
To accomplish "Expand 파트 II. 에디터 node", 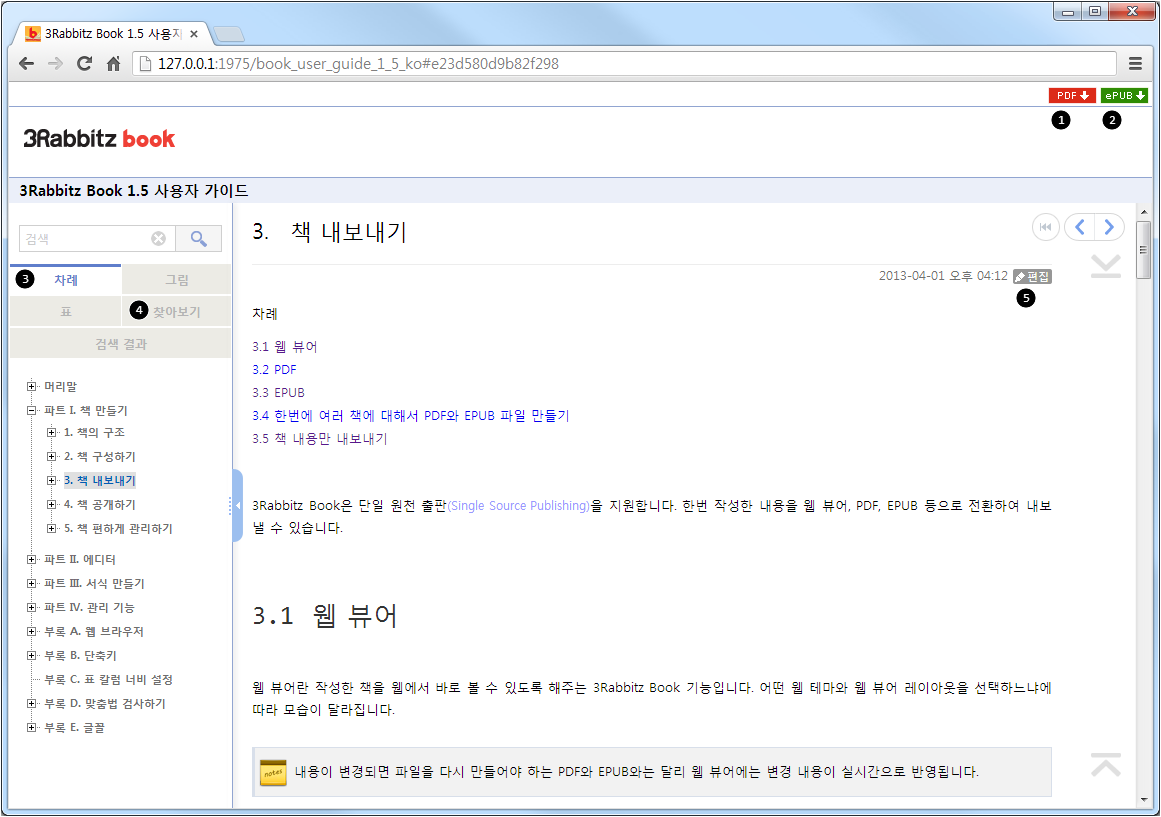I will [x=31, y=559].
